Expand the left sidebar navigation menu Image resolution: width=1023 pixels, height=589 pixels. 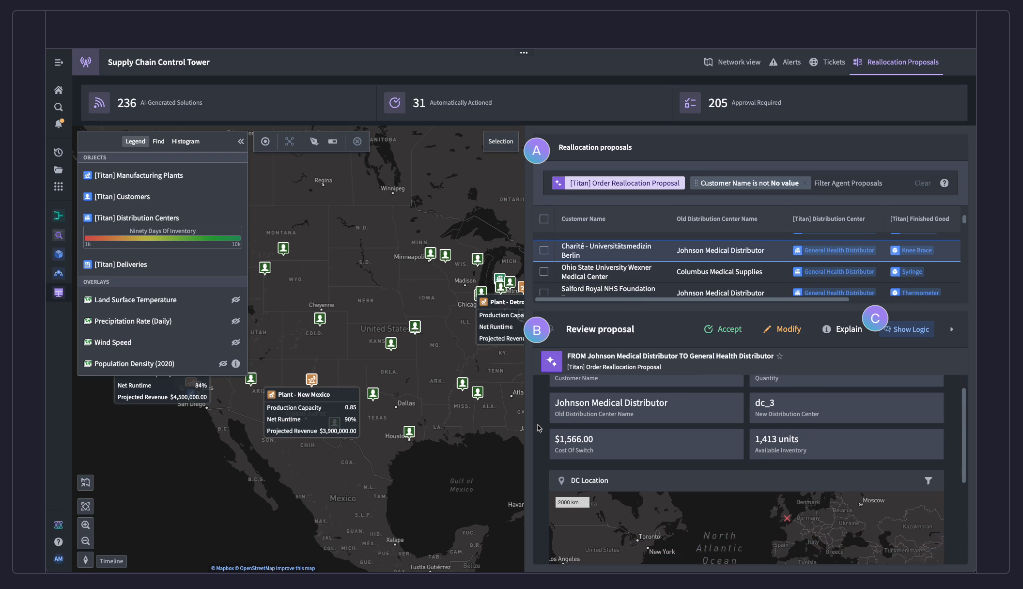(59, 62)
